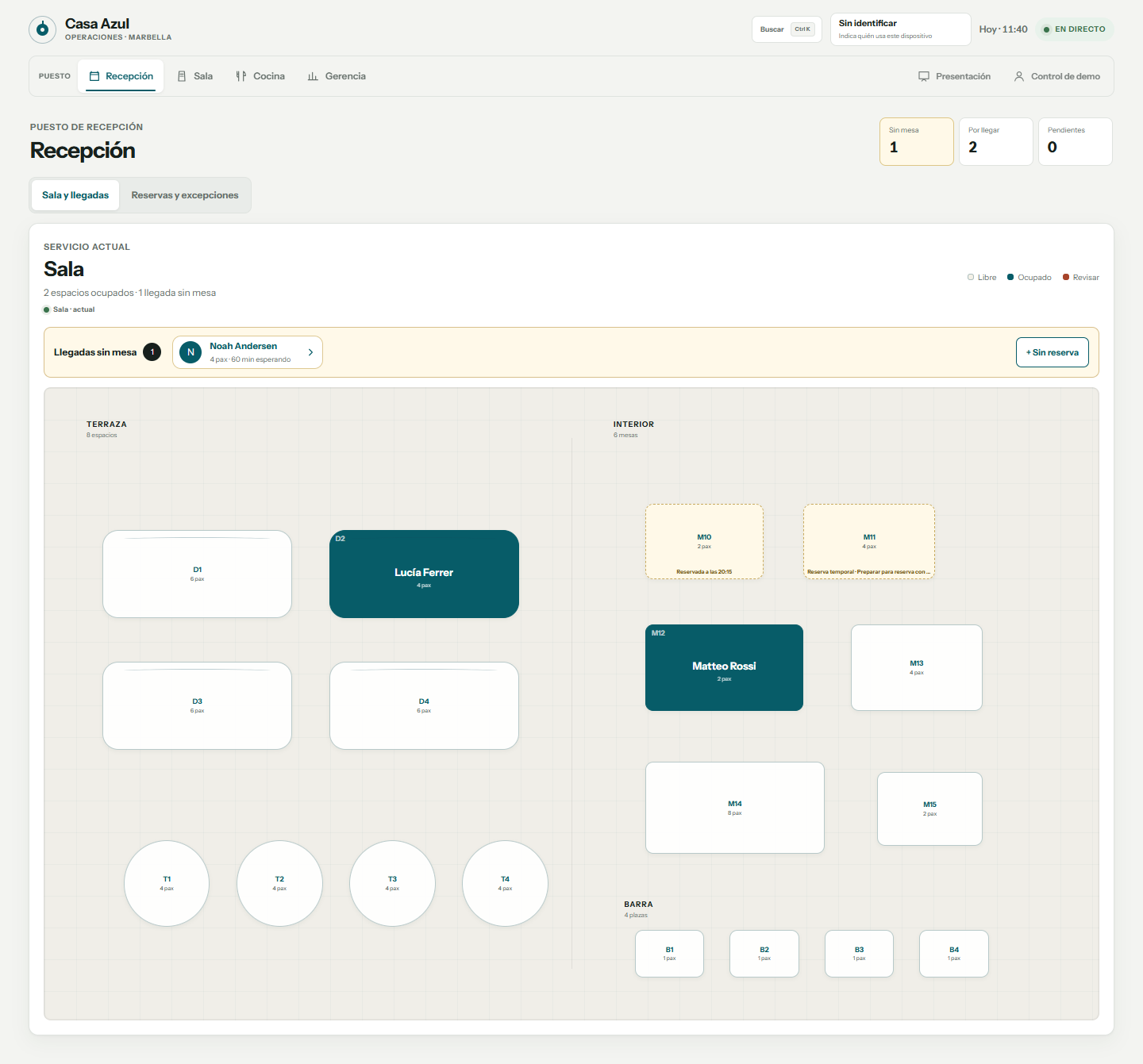Click the 'Sala · actual' status text
Screen dimensions: 1143x1064
[74, 309]
